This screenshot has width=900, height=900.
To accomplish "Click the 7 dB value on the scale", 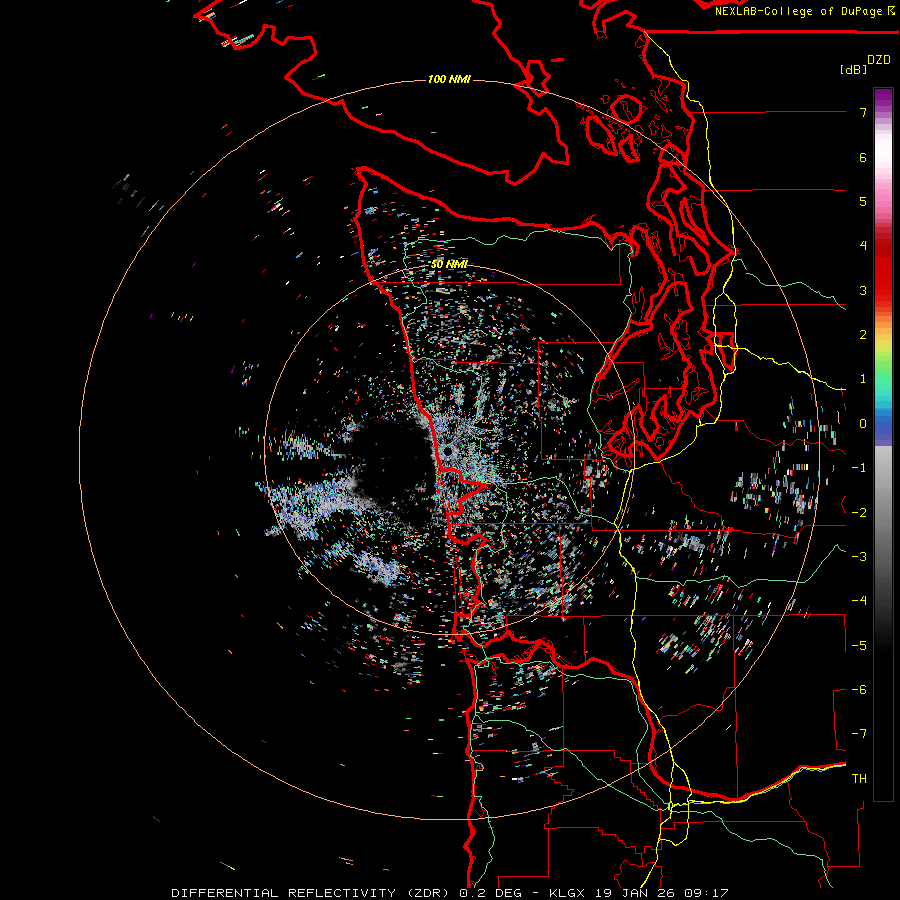I will pos(863,112).
